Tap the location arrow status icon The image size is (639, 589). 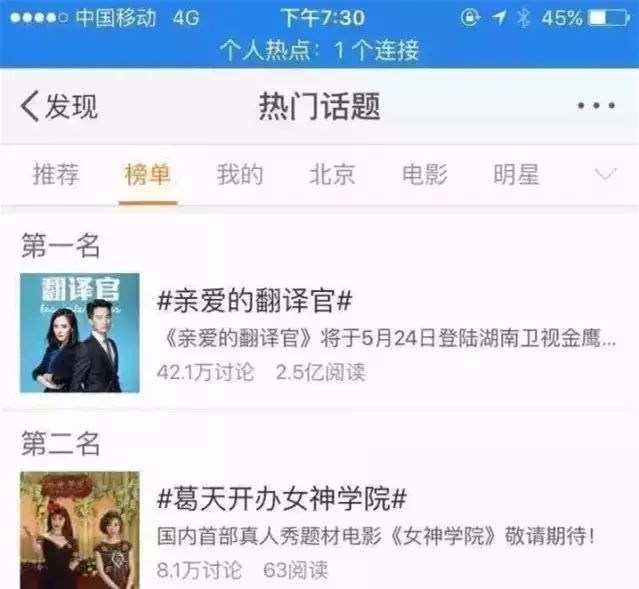(x=499, y=18)
